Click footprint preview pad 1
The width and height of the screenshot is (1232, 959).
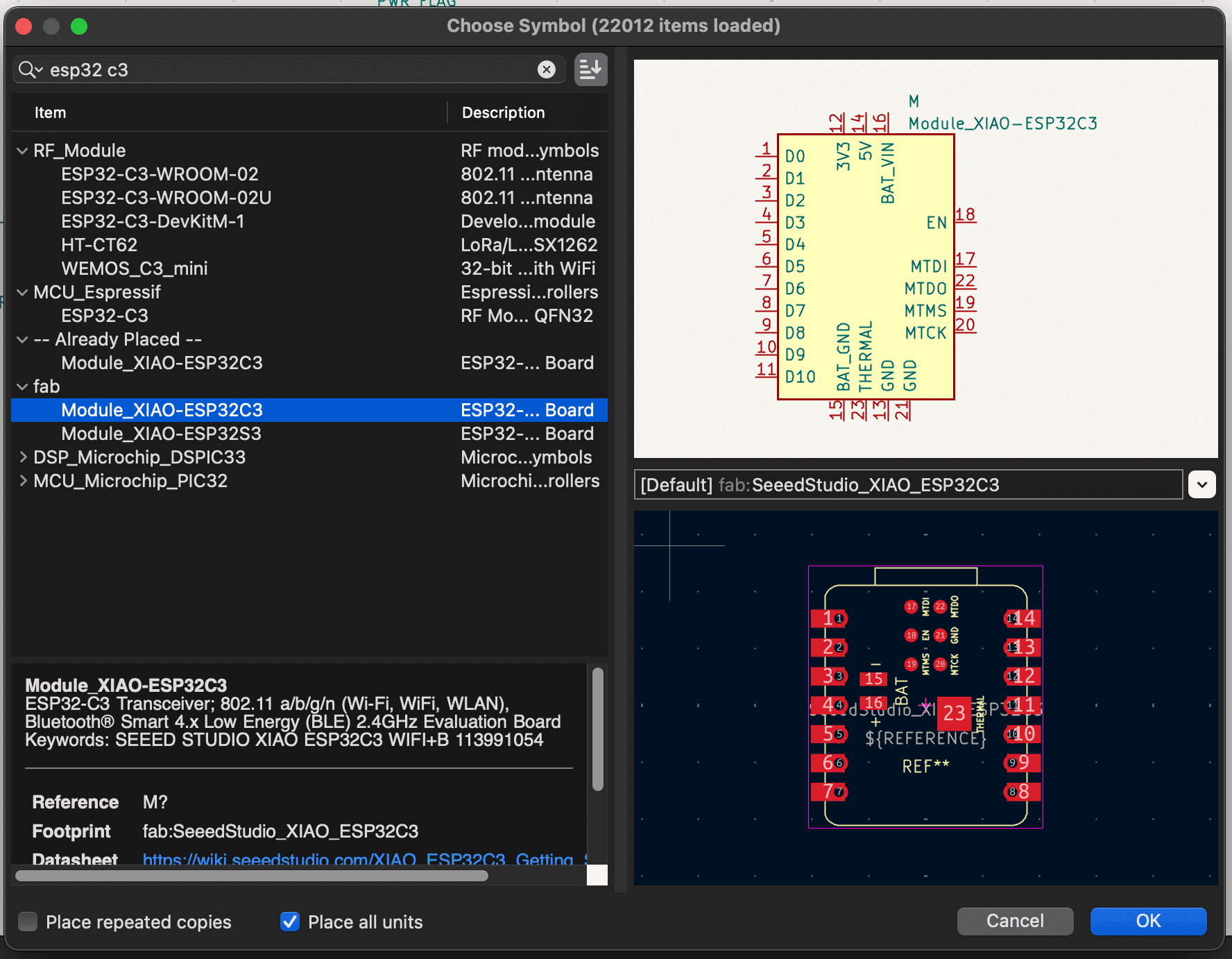point(829,618)
